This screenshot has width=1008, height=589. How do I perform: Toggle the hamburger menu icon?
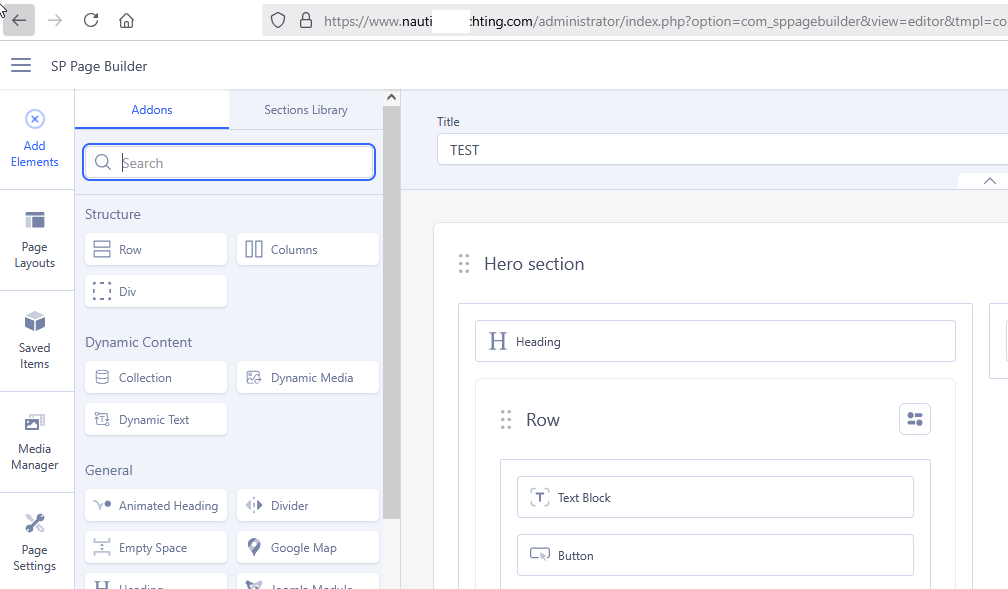(x=21, y=66)
